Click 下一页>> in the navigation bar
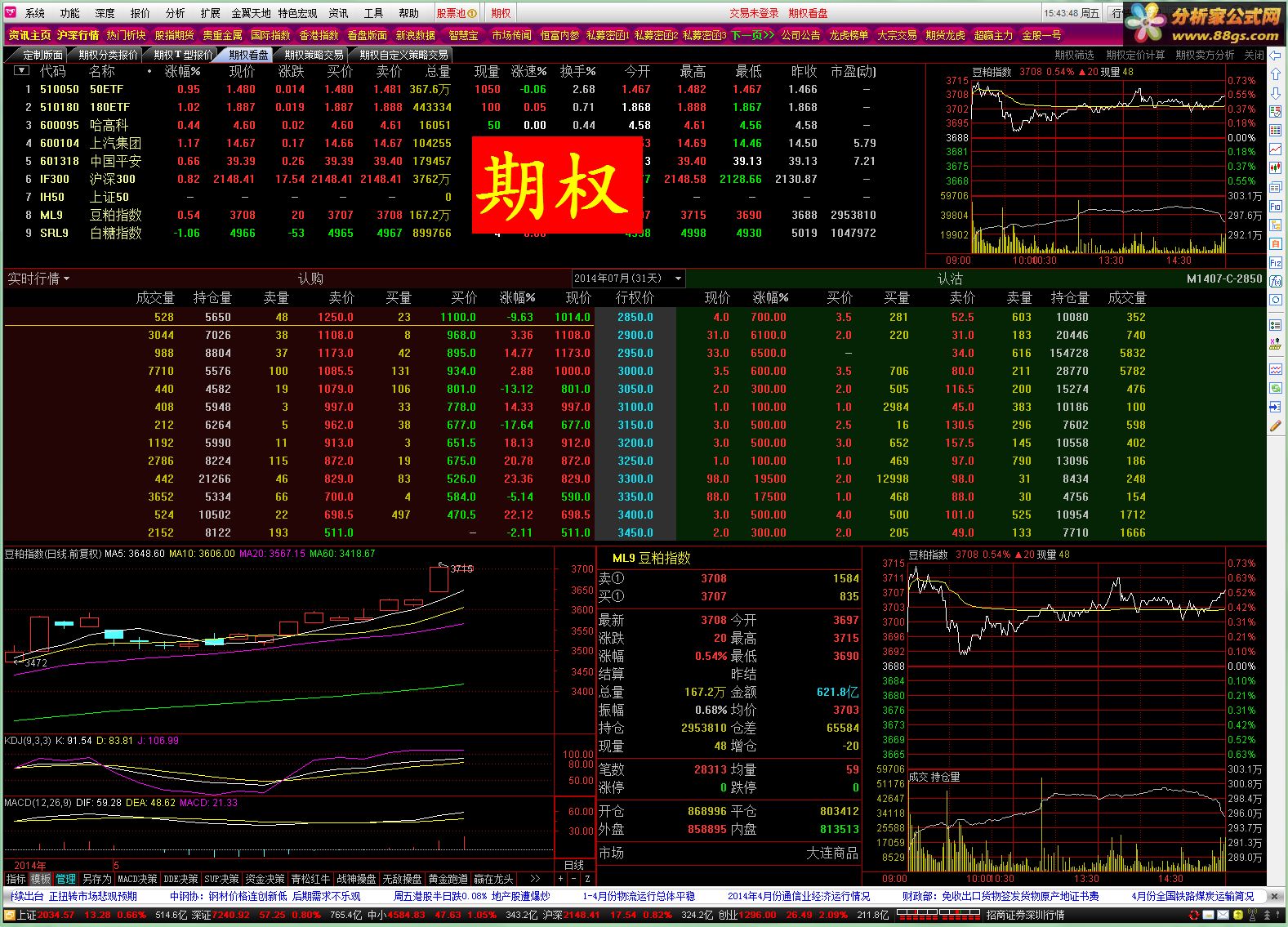The height and width of the screenshot is (927, 1288). 752,35
